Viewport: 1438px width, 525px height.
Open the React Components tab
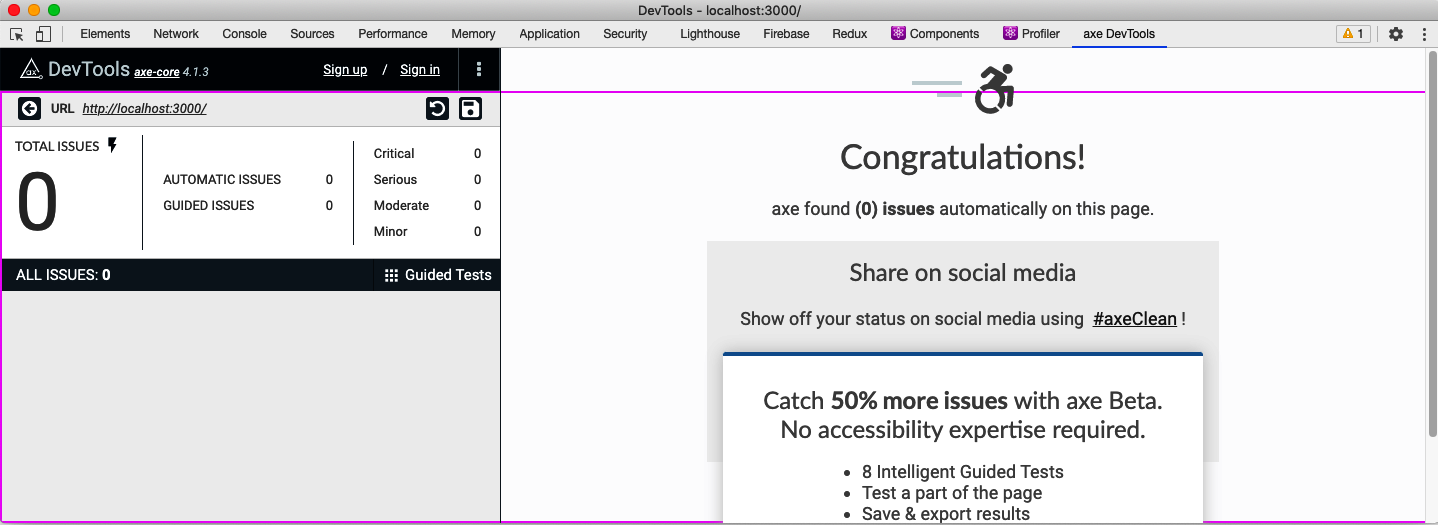point(935,34)
